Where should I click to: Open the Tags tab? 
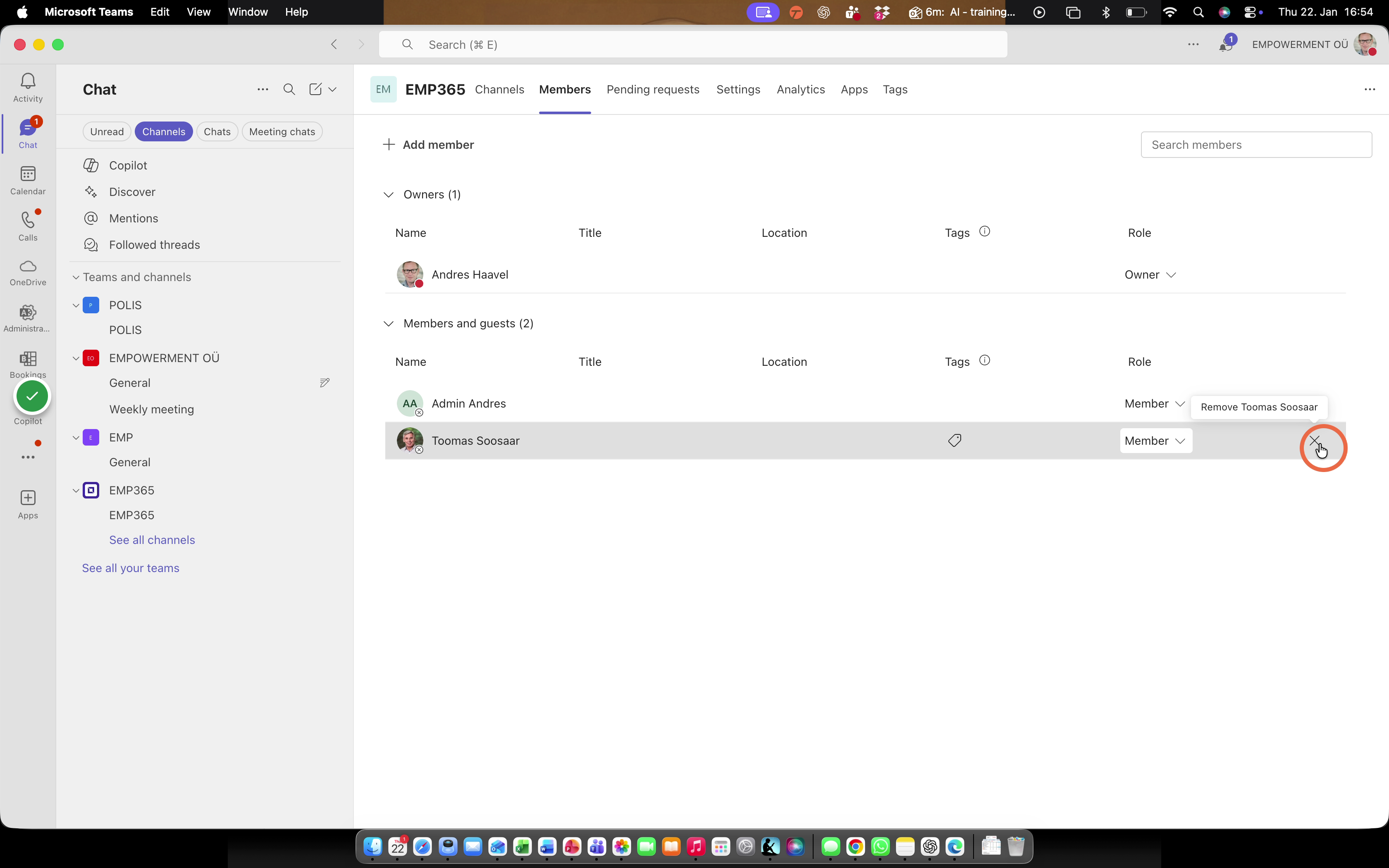[x=895, y=90]
